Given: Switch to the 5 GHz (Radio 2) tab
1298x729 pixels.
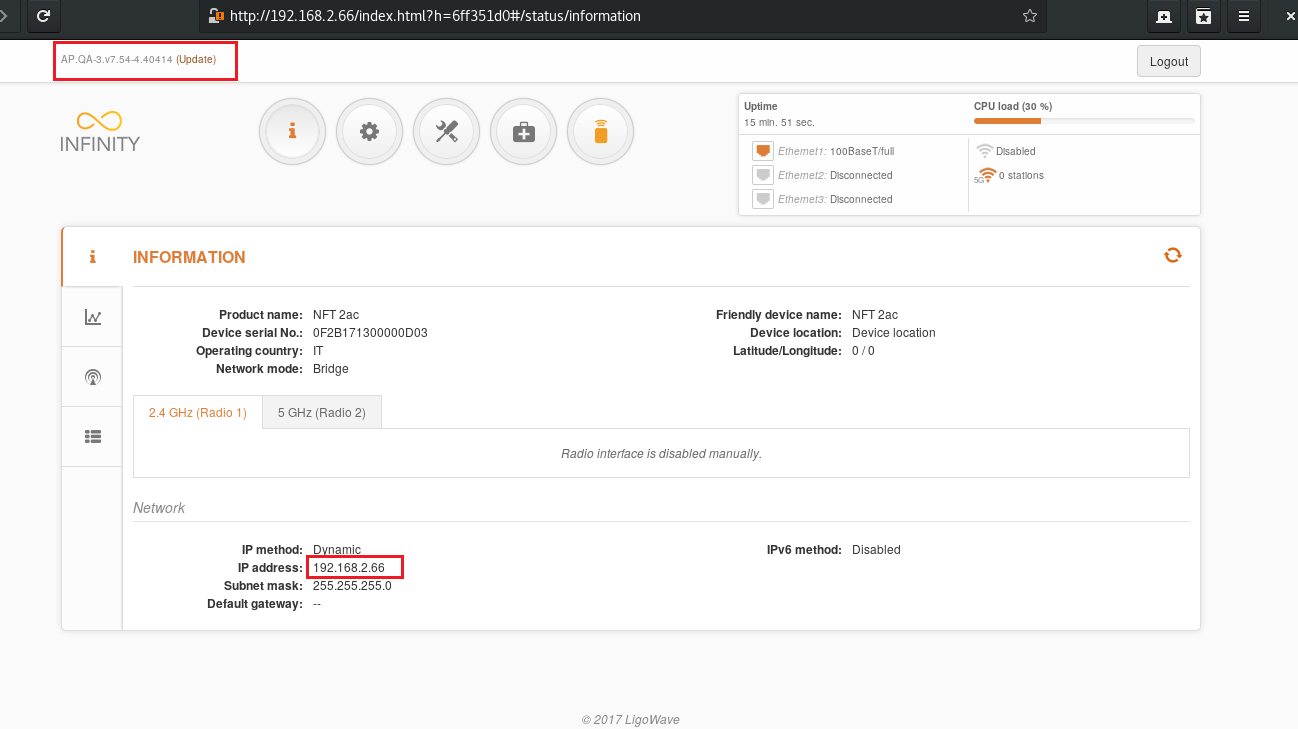Looking at the screenshot, I should (321, 413).
